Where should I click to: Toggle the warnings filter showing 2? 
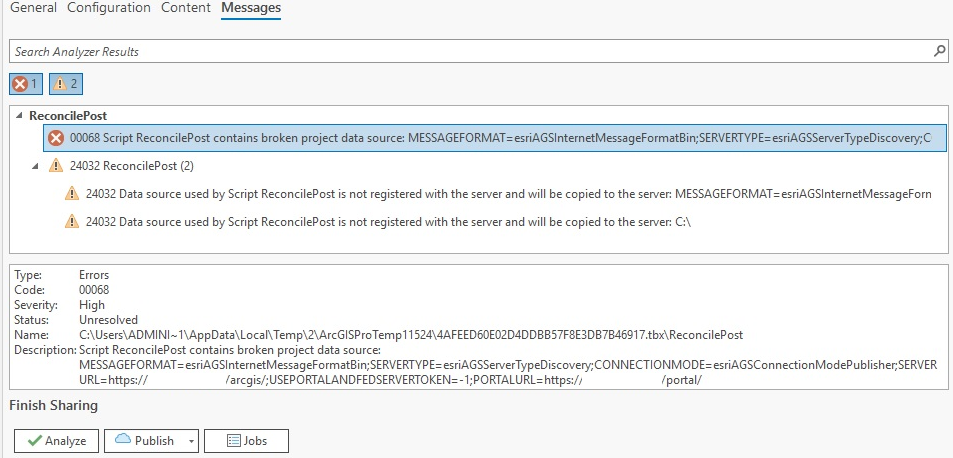click(x=66, y=84)
